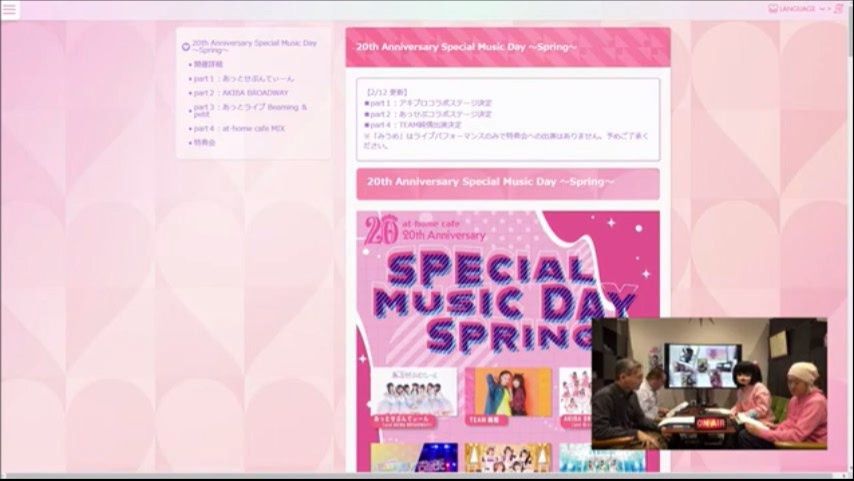854x481 pixels.
Task: Click the light-blue group photo in bottom row
Action: pos(602,460)
